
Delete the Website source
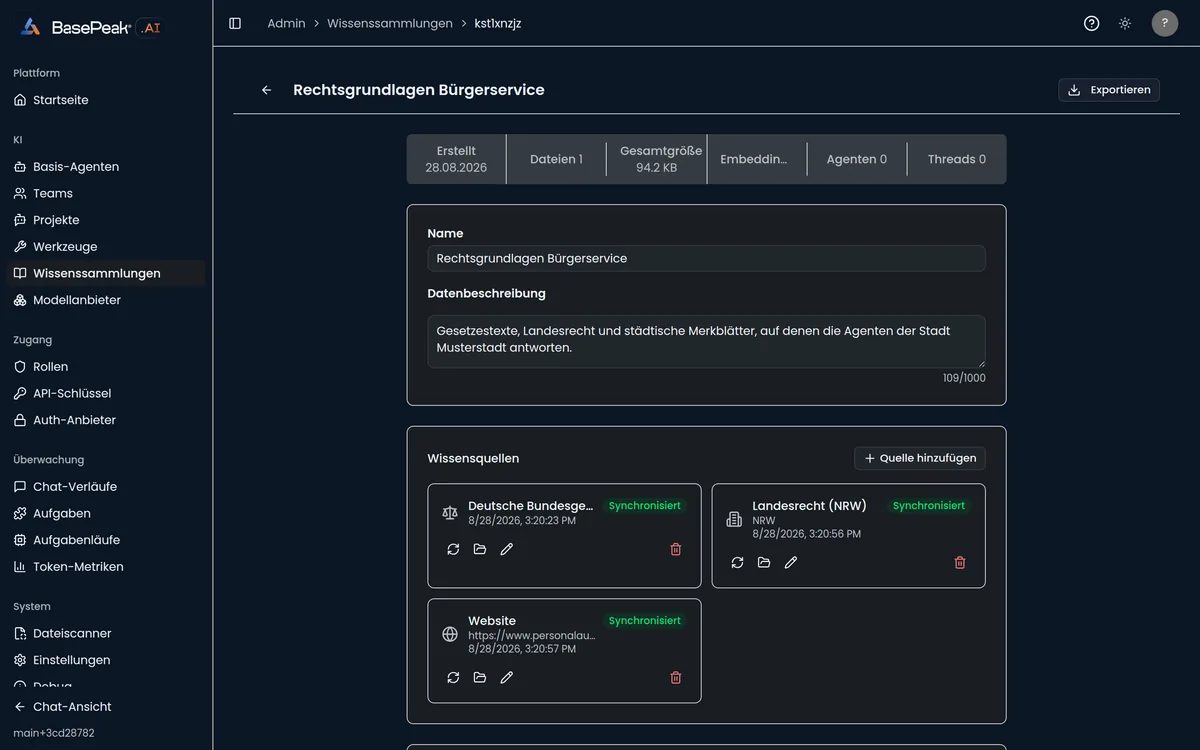(x=676, y=677)
